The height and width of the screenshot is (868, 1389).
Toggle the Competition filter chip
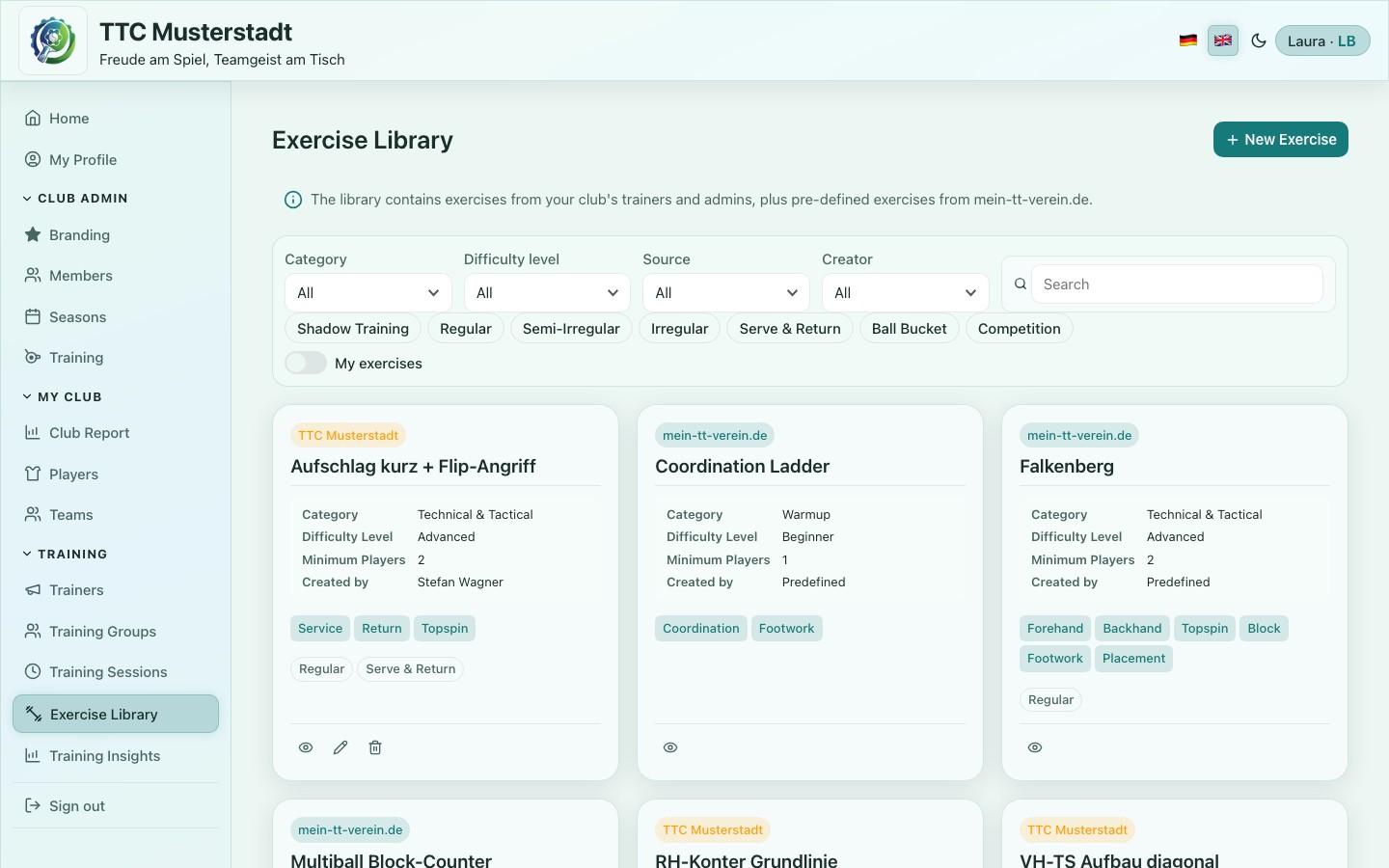[1020, 328]
